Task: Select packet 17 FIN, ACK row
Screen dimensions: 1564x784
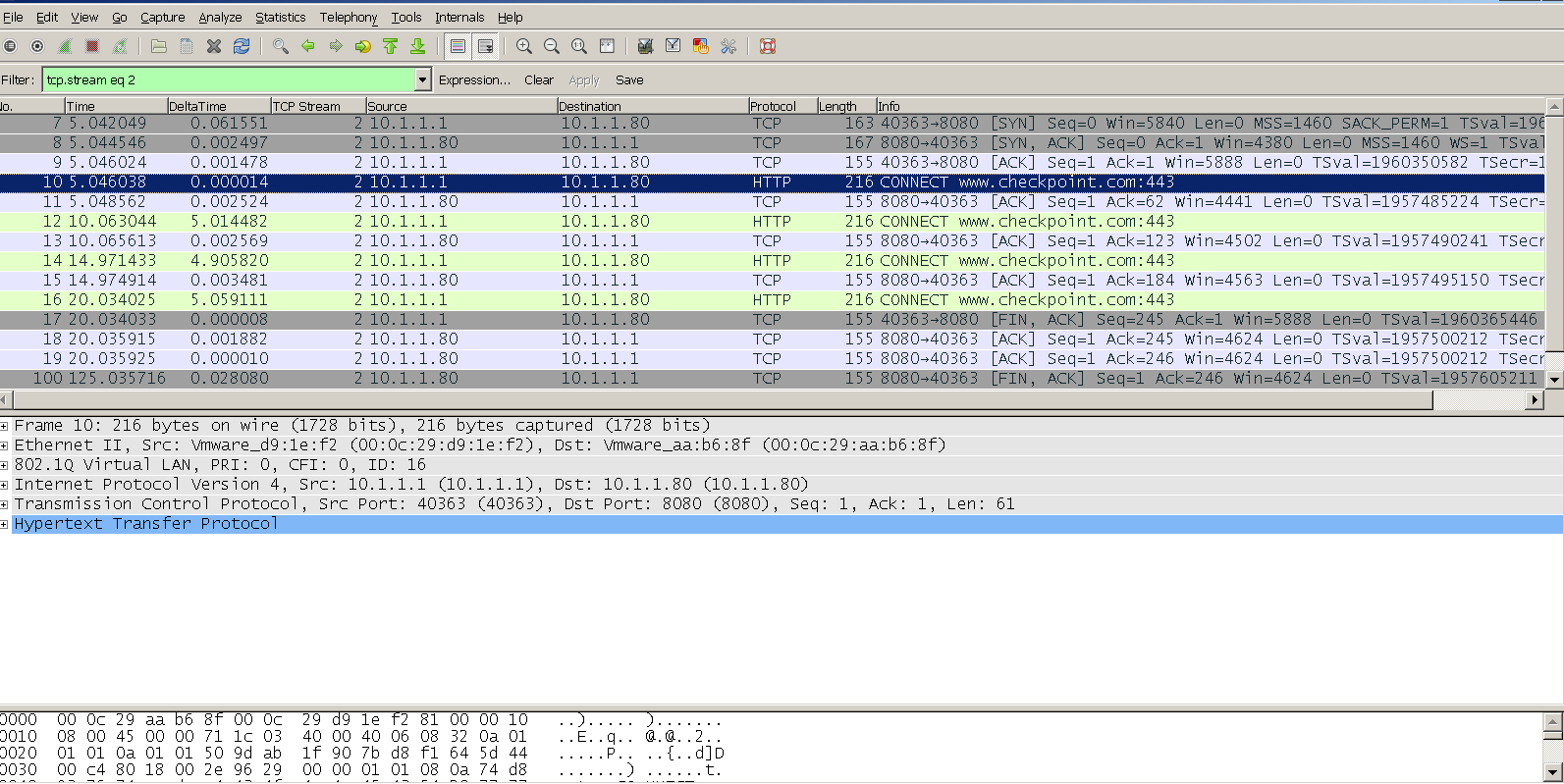Action: click(772, 320)
